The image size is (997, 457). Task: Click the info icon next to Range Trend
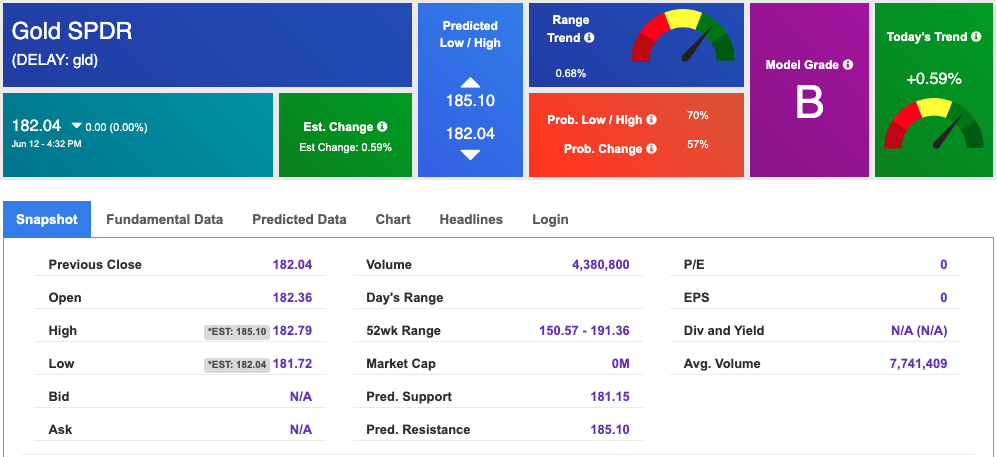(x=589, y=38)
